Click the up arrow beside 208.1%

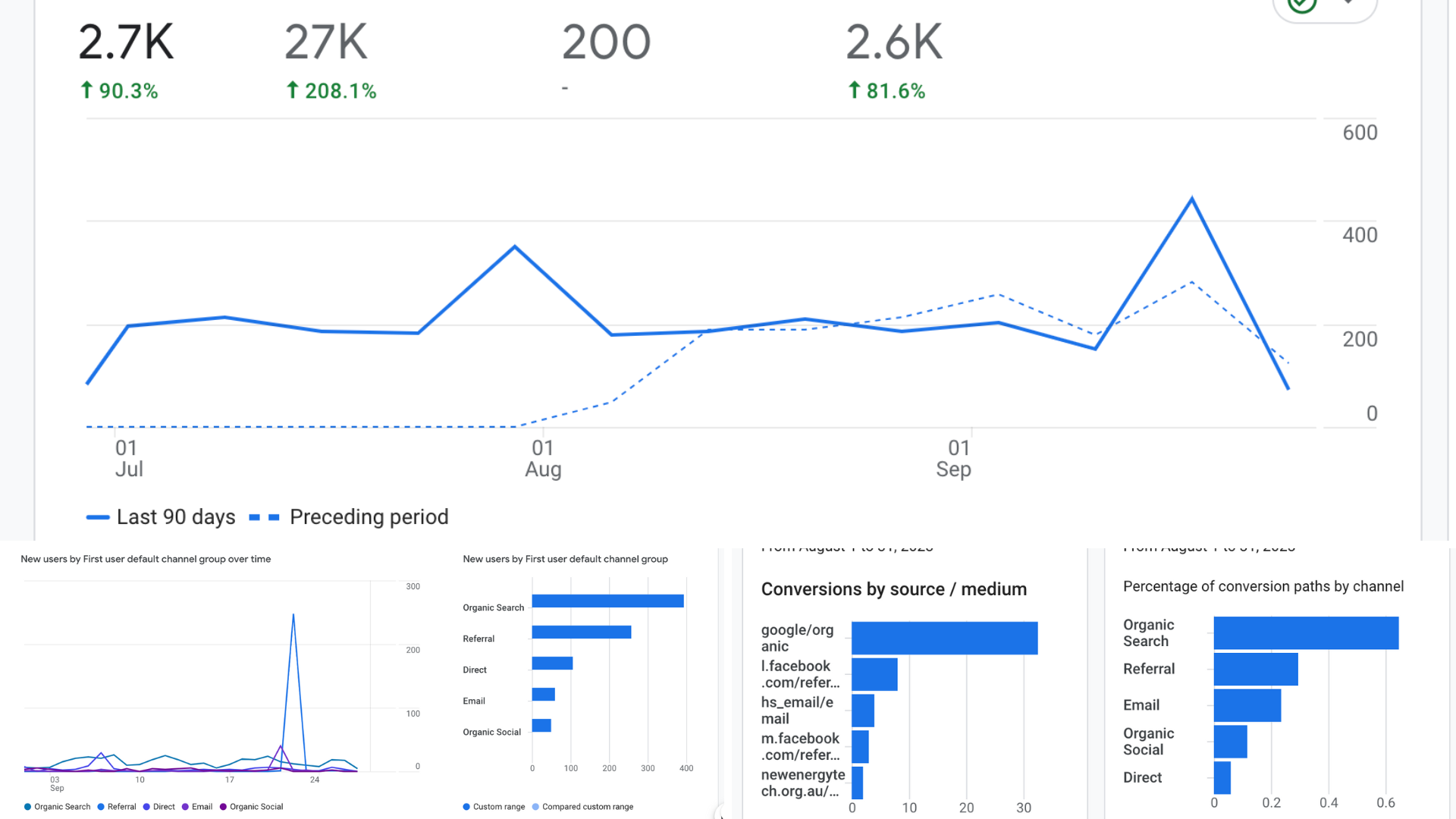[x=293, y=90]
